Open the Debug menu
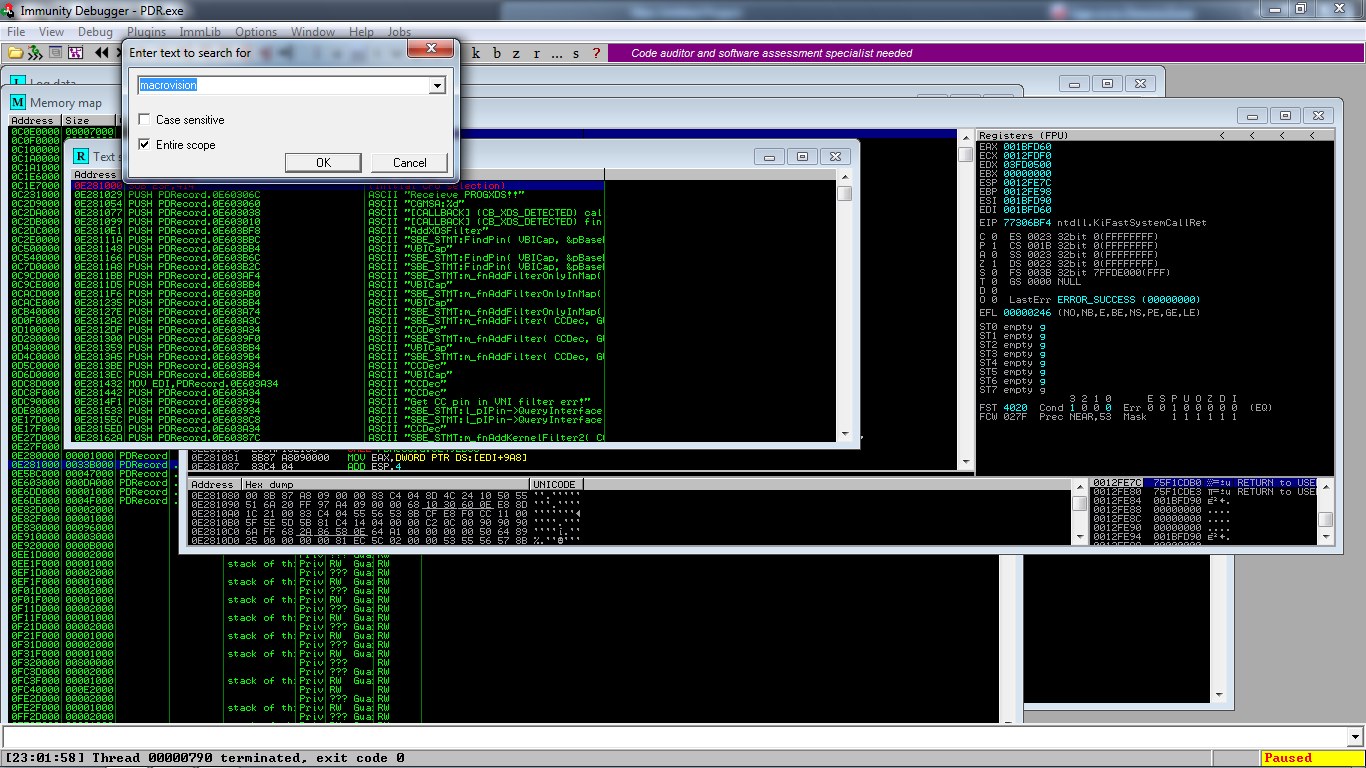The height and width of the screenshot is (768, 1366). point(96,32)
